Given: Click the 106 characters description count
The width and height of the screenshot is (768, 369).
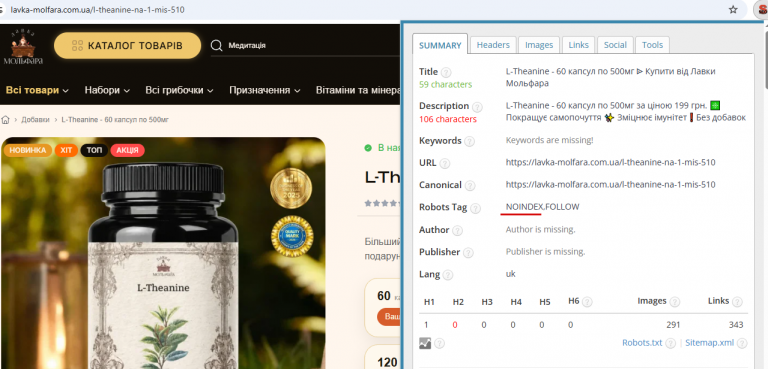Looking at the screenshot, I should click(448, 119).
